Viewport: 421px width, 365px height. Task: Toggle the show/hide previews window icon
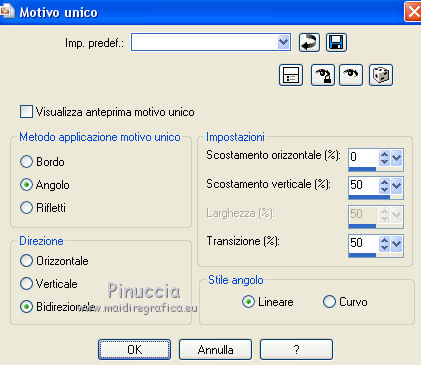click(291, 75)
